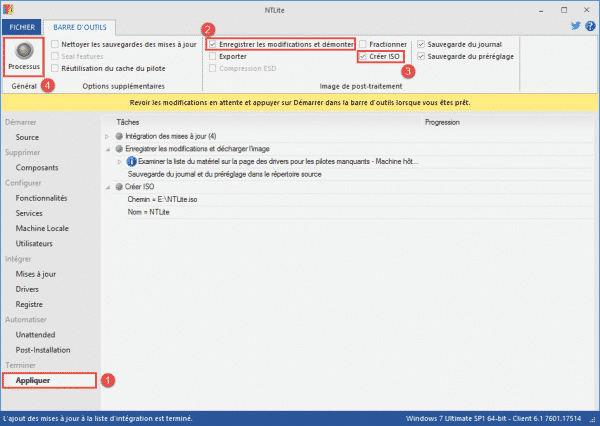Open the Unattended page

click(x=35, y=335)
